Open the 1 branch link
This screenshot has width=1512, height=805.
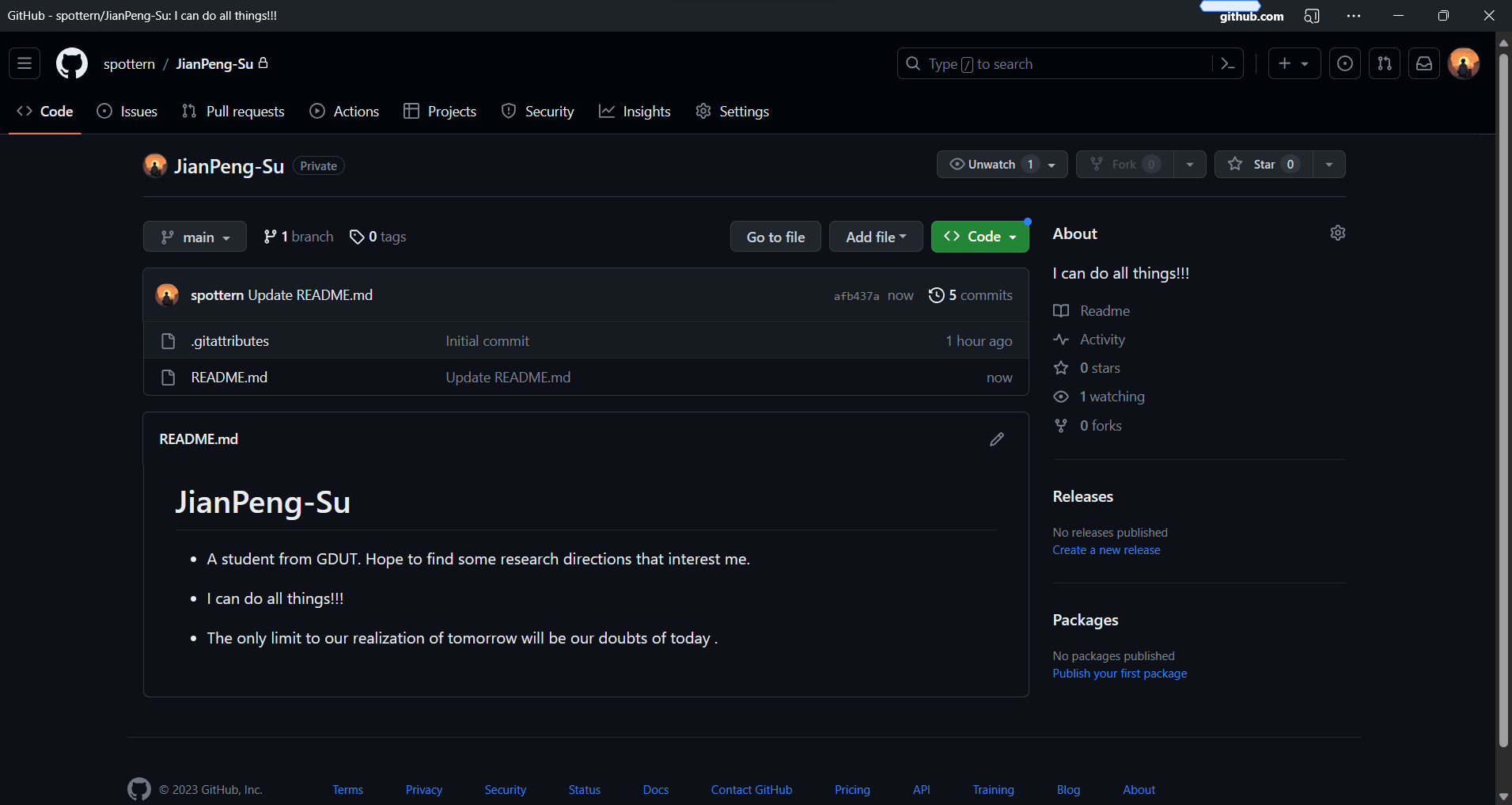[x=298, y=237]
